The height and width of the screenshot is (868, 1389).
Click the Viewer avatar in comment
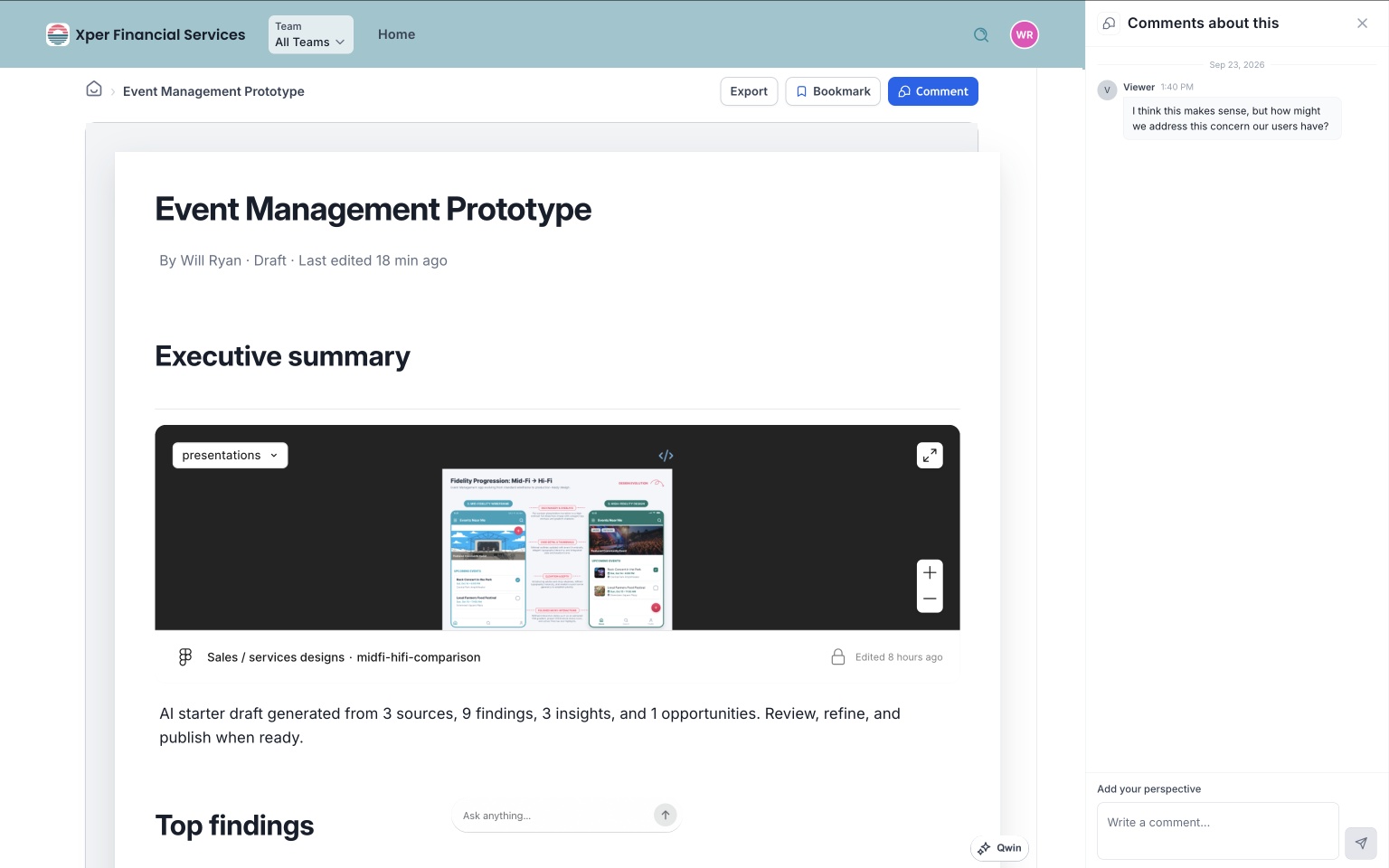tap(1107, 90)
